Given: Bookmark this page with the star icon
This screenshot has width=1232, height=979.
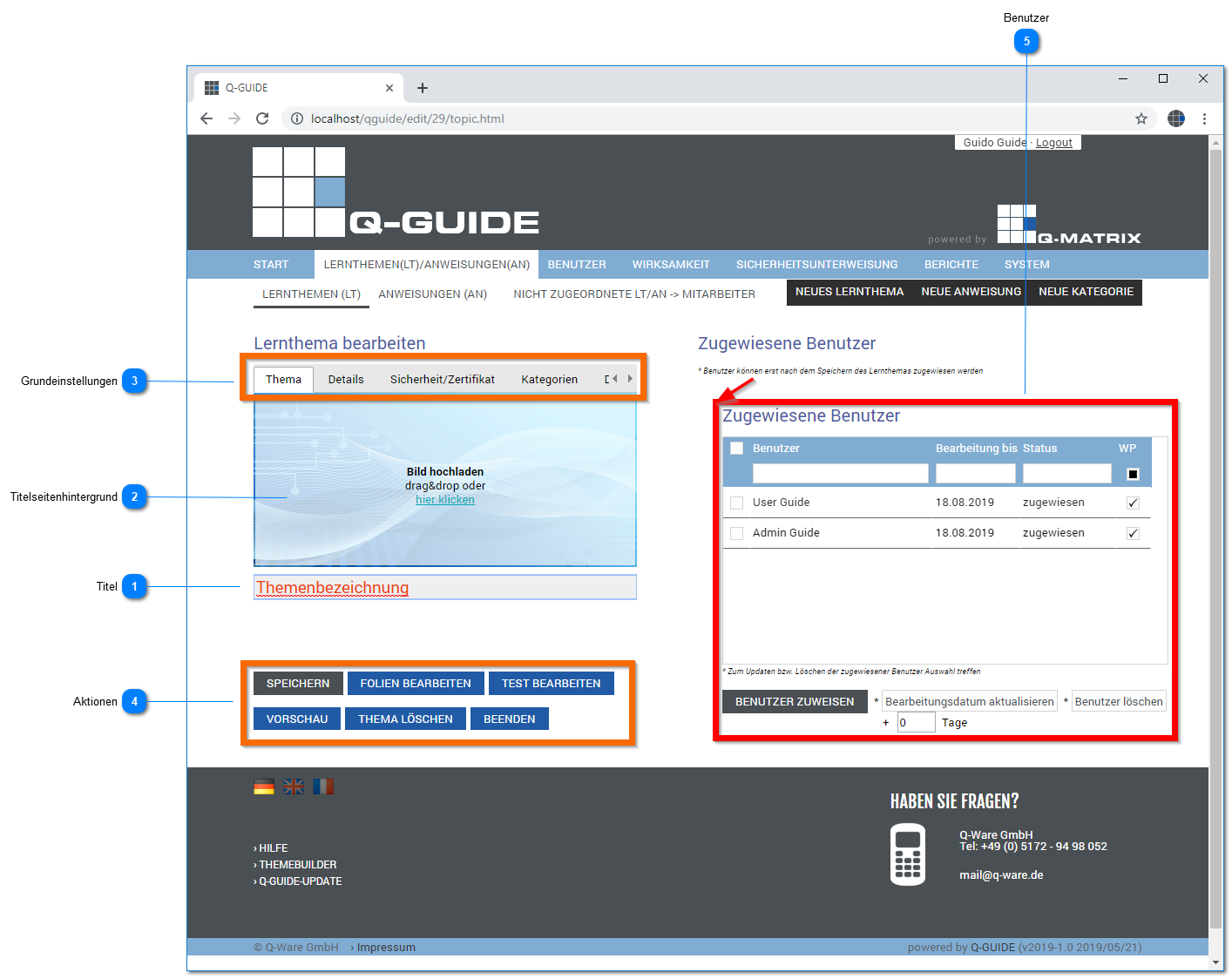Looking at the screenshot, I should (x=1141, y=118).
